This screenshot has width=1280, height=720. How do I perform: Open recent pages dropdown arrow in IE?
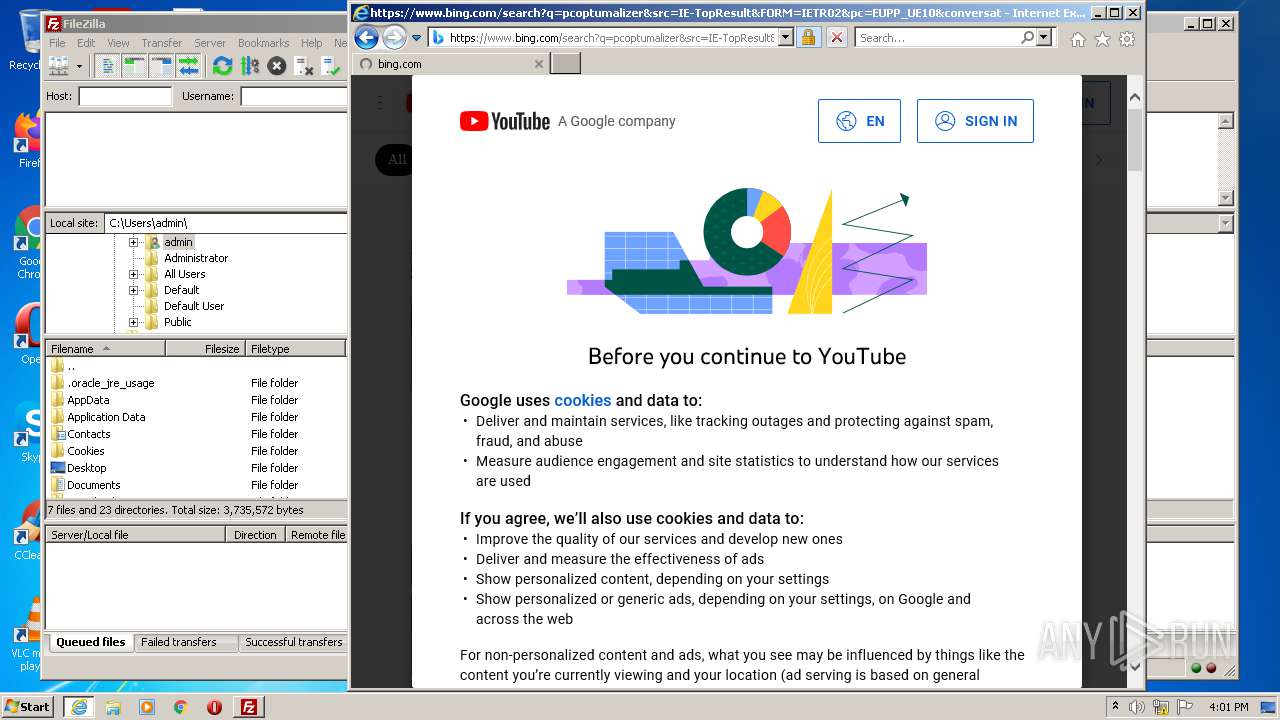point(417,38)
